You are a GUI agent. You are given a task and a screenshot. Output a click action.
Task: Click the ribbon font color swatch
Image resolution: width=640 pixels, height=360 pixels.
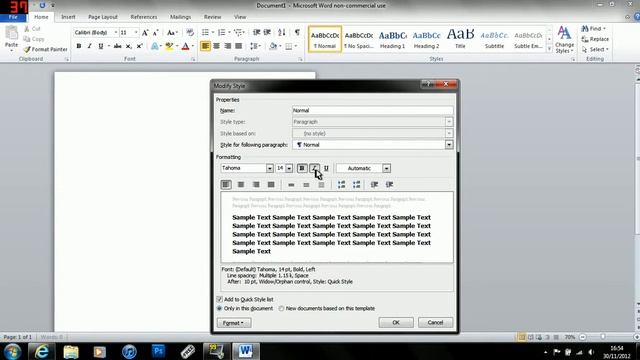click(185, 47)
